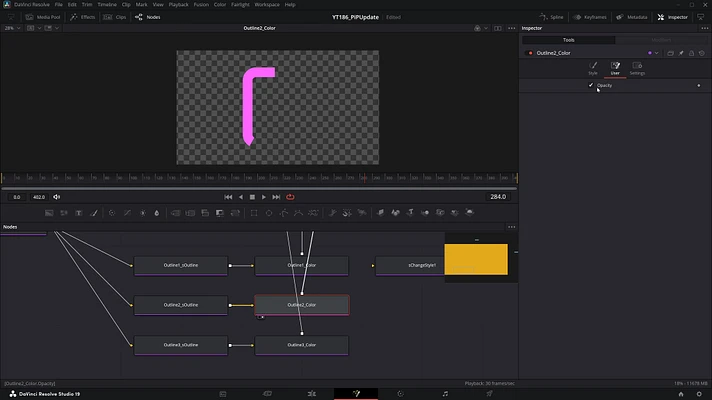Add a pEmitter particle tool
The width and height of the screenshot is (712, 400).
coord(332,213)
